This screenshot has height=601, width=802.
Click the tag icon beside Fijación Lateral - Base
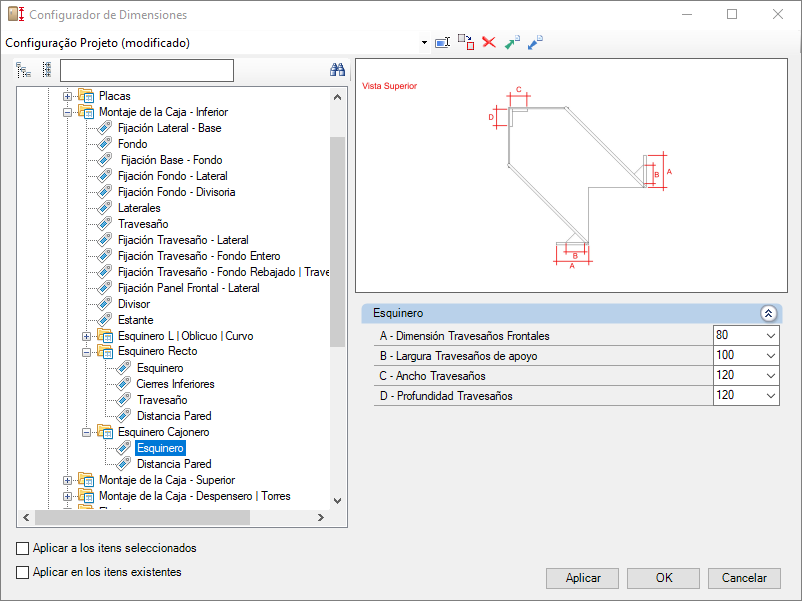click(x=104, y=128)
